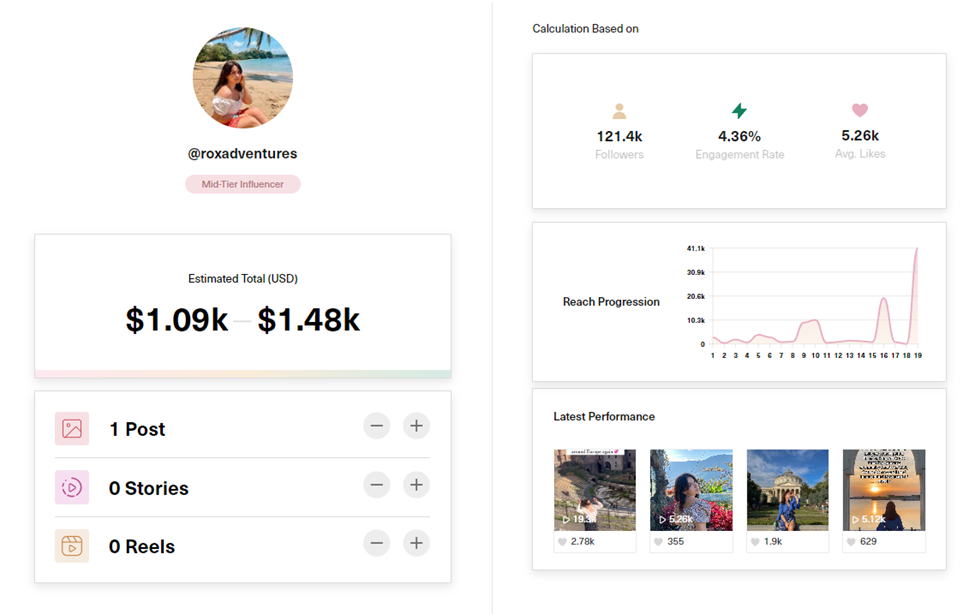Viewport: 975px width, 614px height.
Task: Click the play icon showing 5.26k views
Action: coord(663,519)
